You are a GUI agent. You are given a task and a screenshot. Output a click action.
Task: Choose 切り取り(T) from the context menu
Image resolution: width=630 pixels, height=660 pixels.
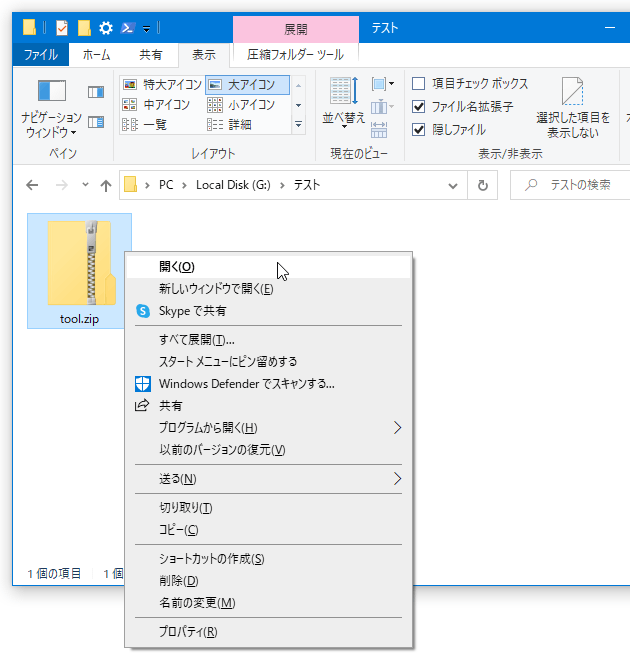[x=268, y=508]
